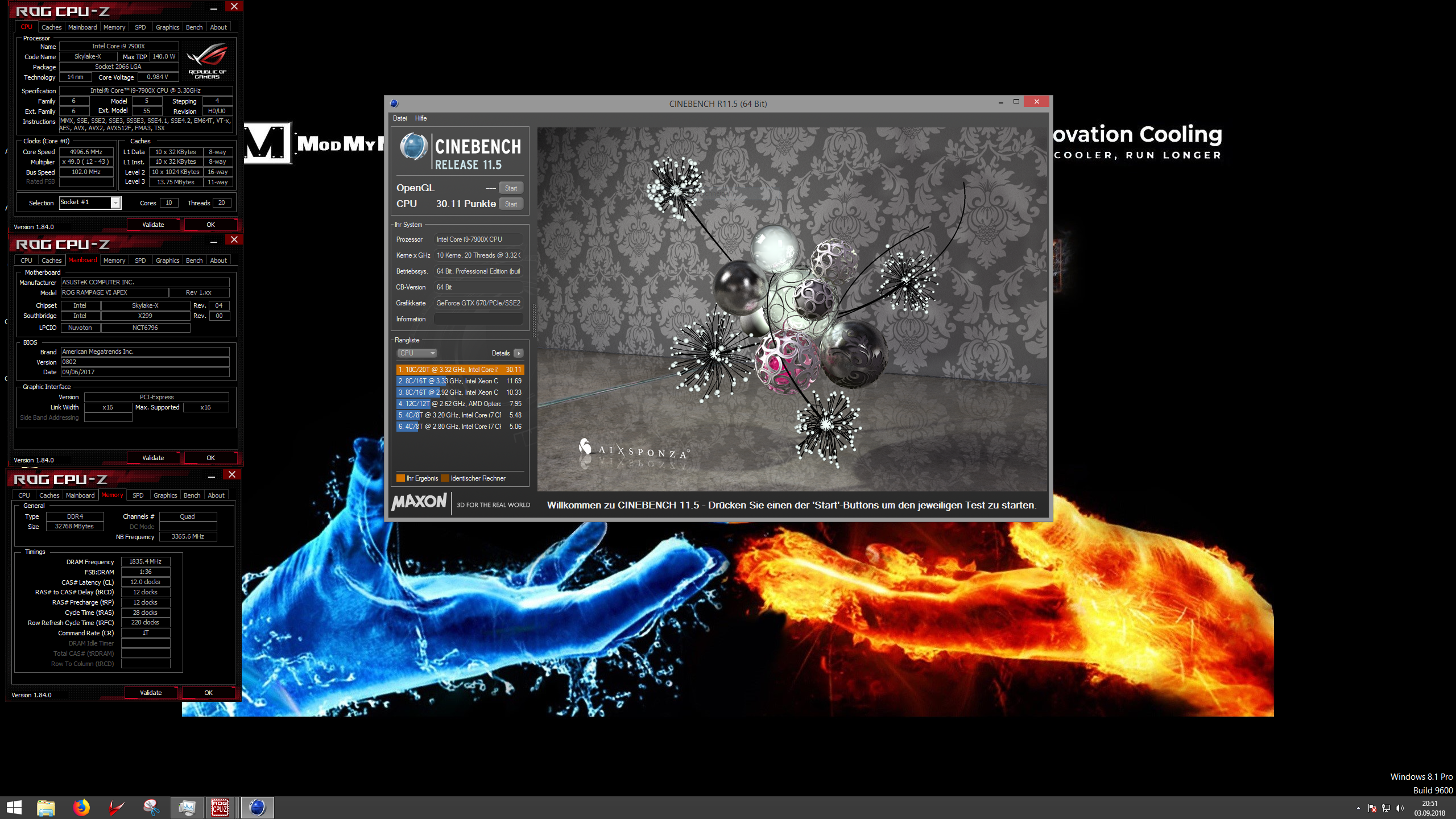Open network tray icon

pos(1386,808)
